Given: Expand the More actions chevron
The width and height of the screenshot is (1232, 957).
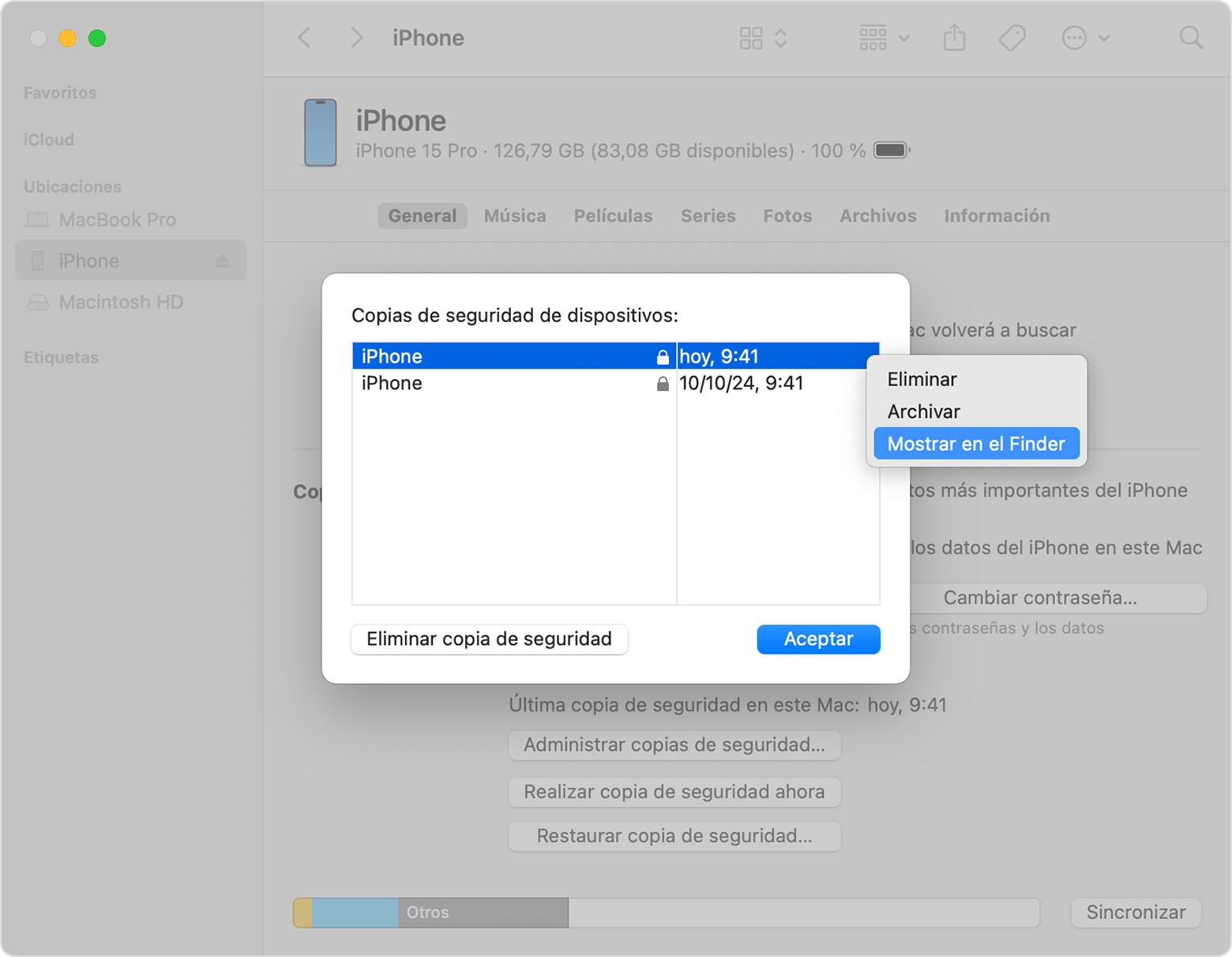Looking at the screenshot, I should (x=1104, y=38).
